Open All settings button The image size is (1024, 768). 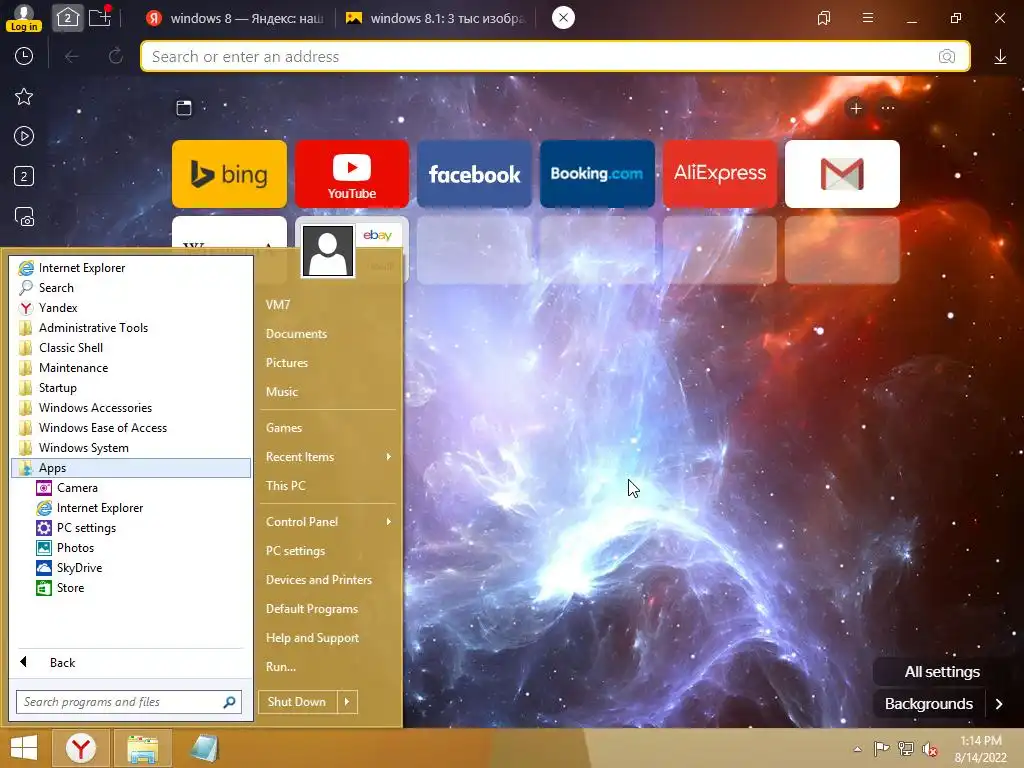coord(942,672)
